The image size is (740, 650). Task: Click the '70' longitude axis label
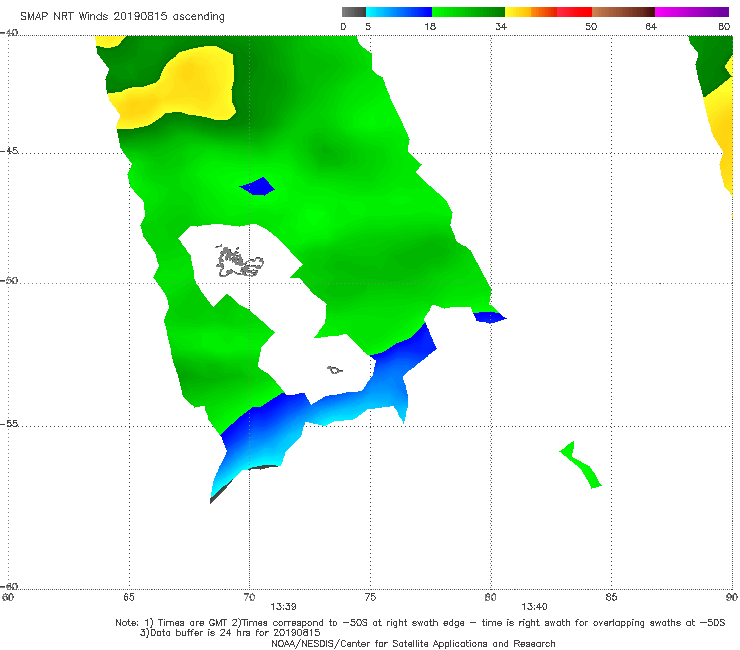(249, 597)
